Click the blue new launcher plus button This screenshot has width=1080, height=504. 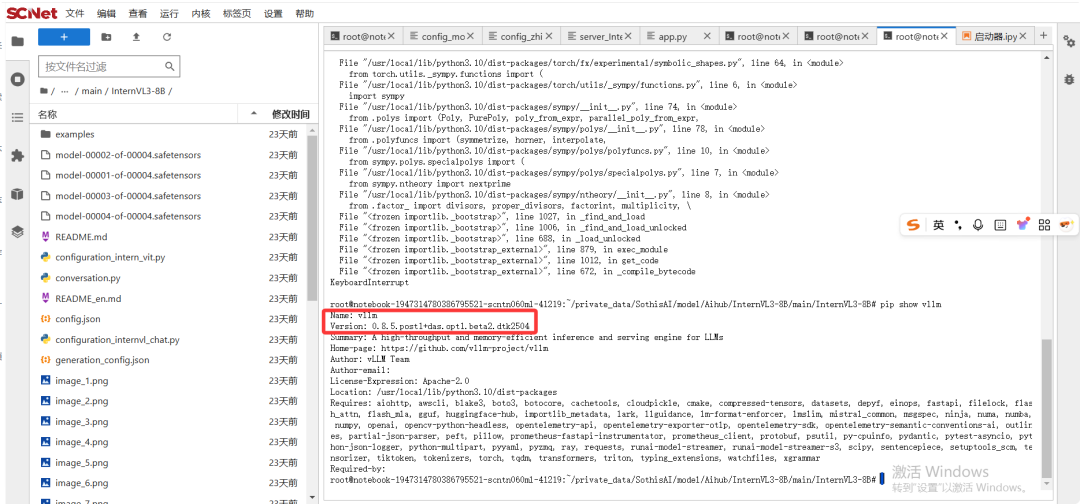point(64,37)
